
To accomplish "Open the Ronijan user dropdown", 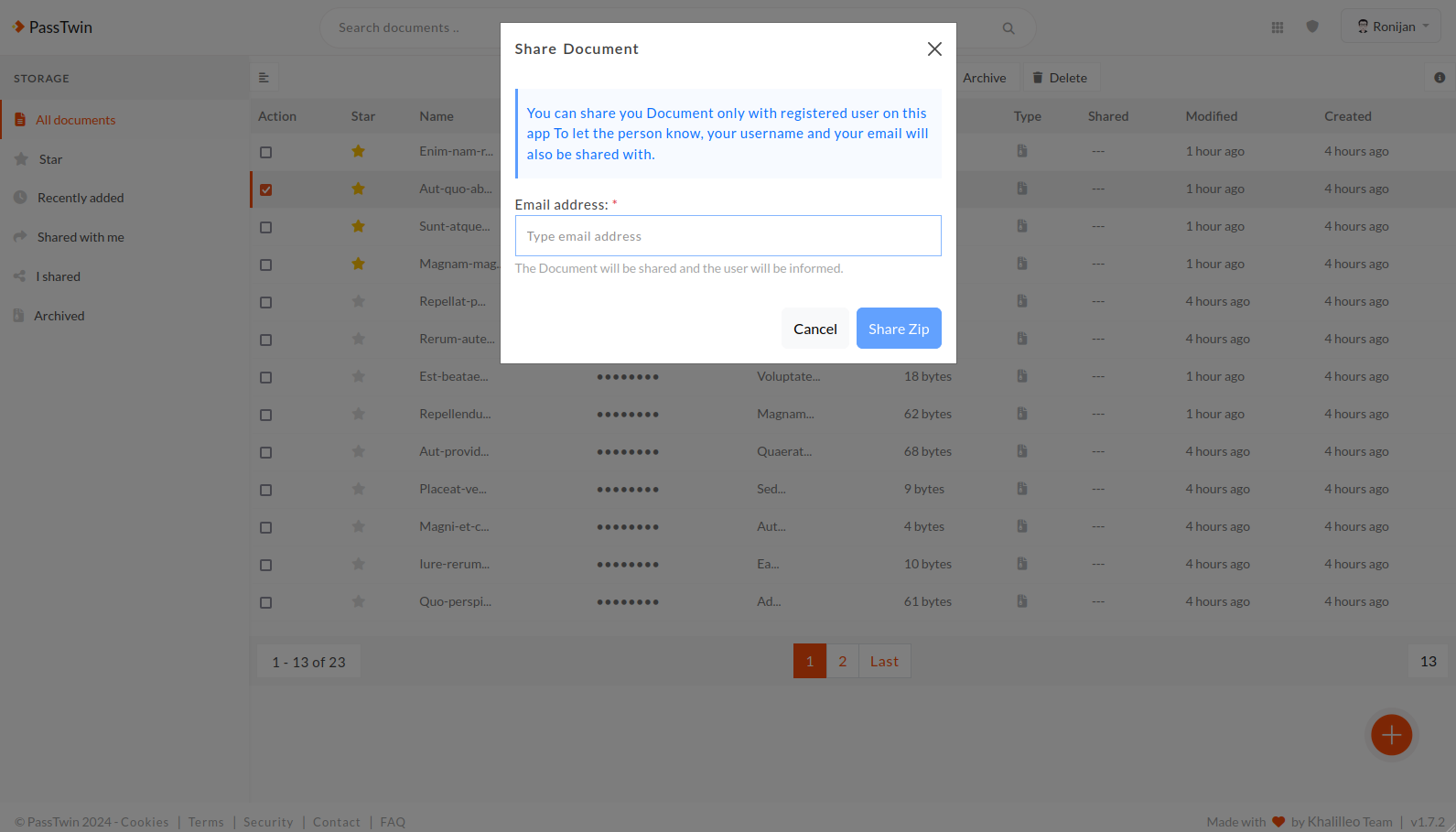I will click(x=1391, y=27).
